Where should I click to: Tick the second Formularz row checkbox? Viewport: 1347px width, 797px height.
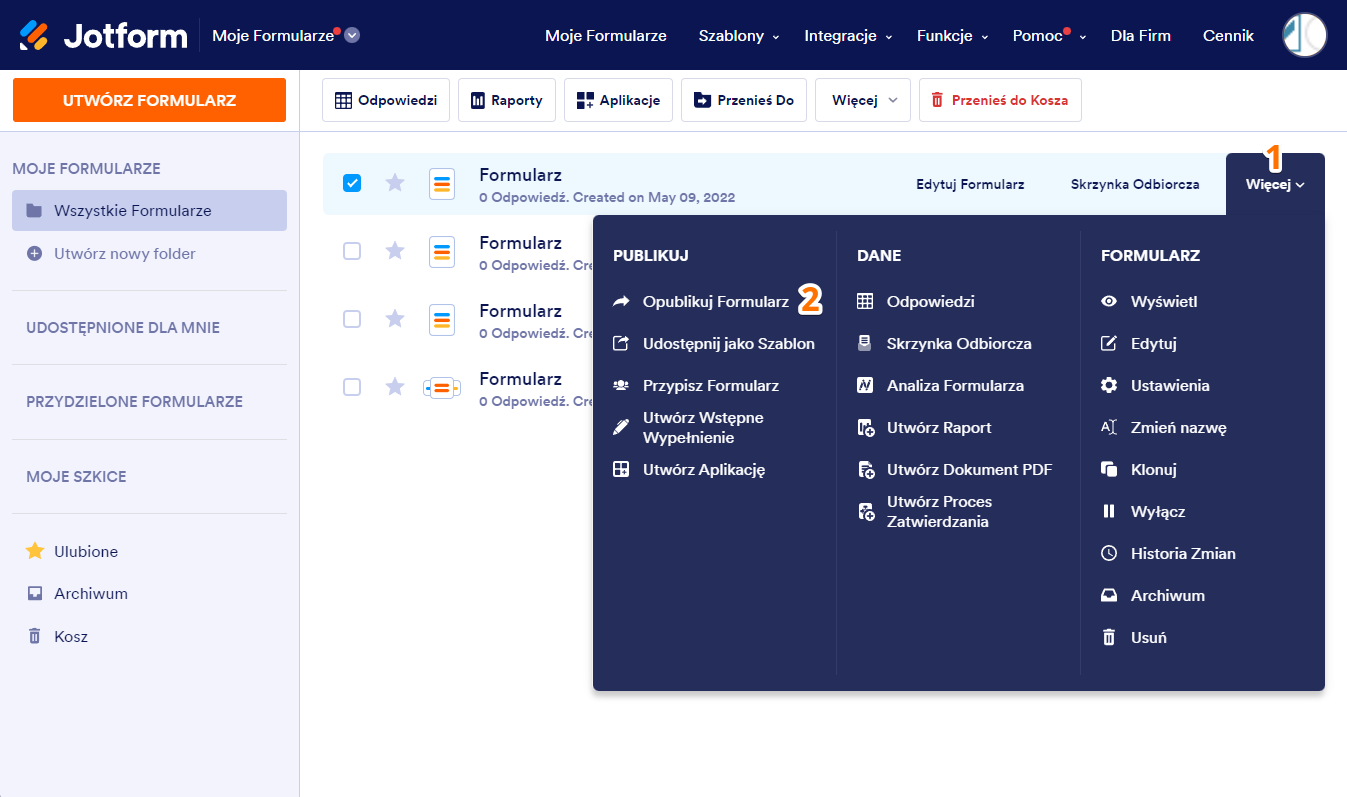click(352, 251)
